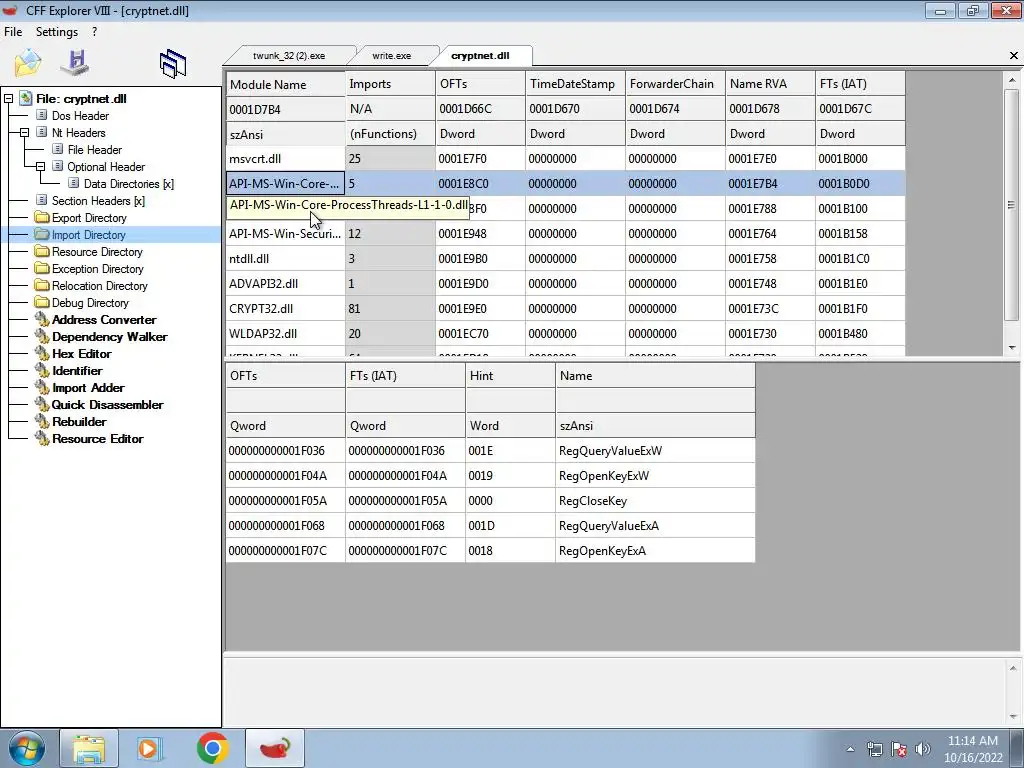Select the ADVAPI32.dll module row
1024x768 pixels.
(566, 283)
